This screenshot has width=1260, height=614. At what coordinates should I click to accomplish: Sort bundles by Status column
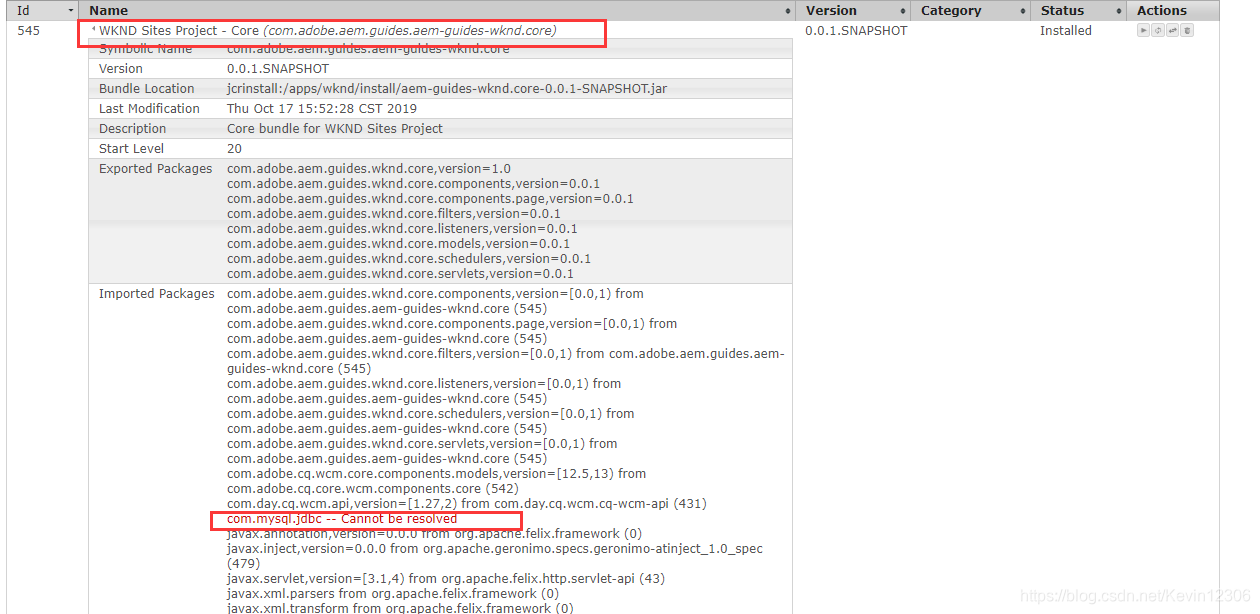click(x=1078, y=10)
